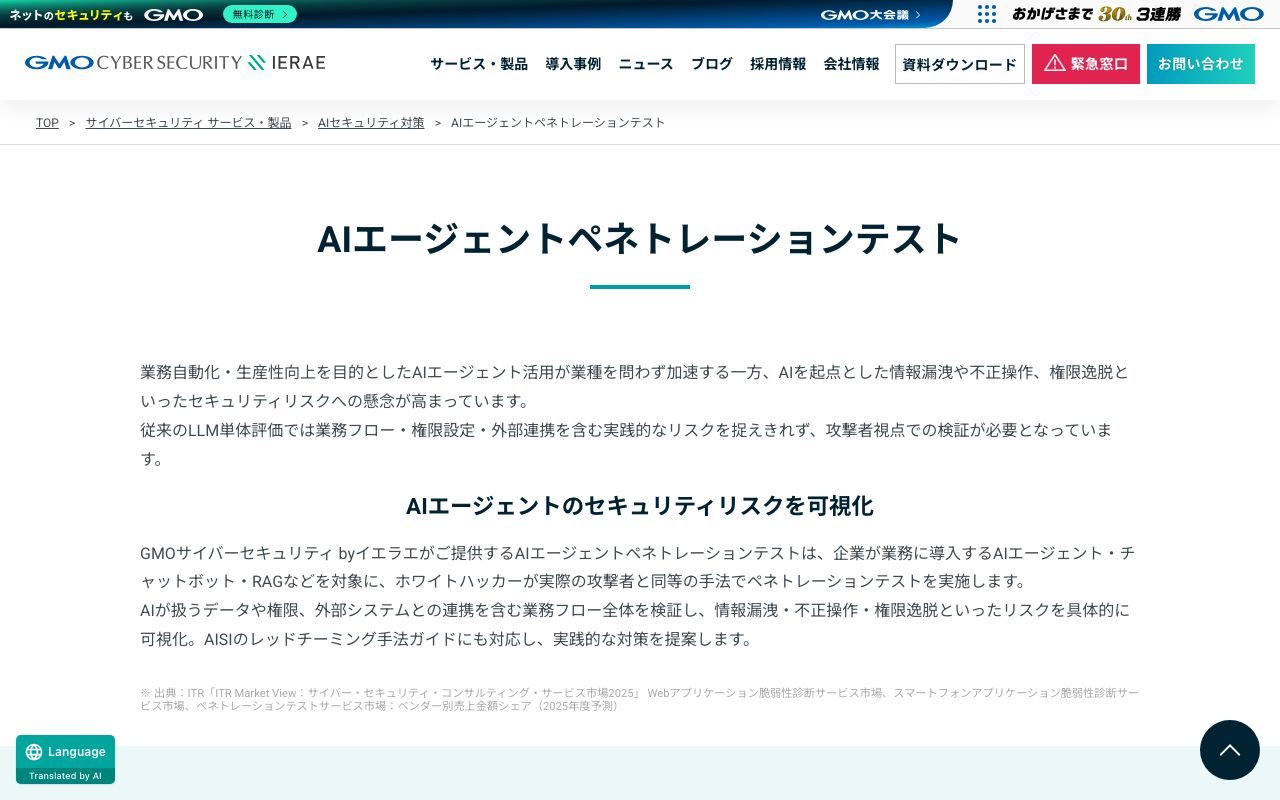Click the red 緊急窓口 button
The width and height of the screenshot is (1280, 800).
coord(1086,64)
